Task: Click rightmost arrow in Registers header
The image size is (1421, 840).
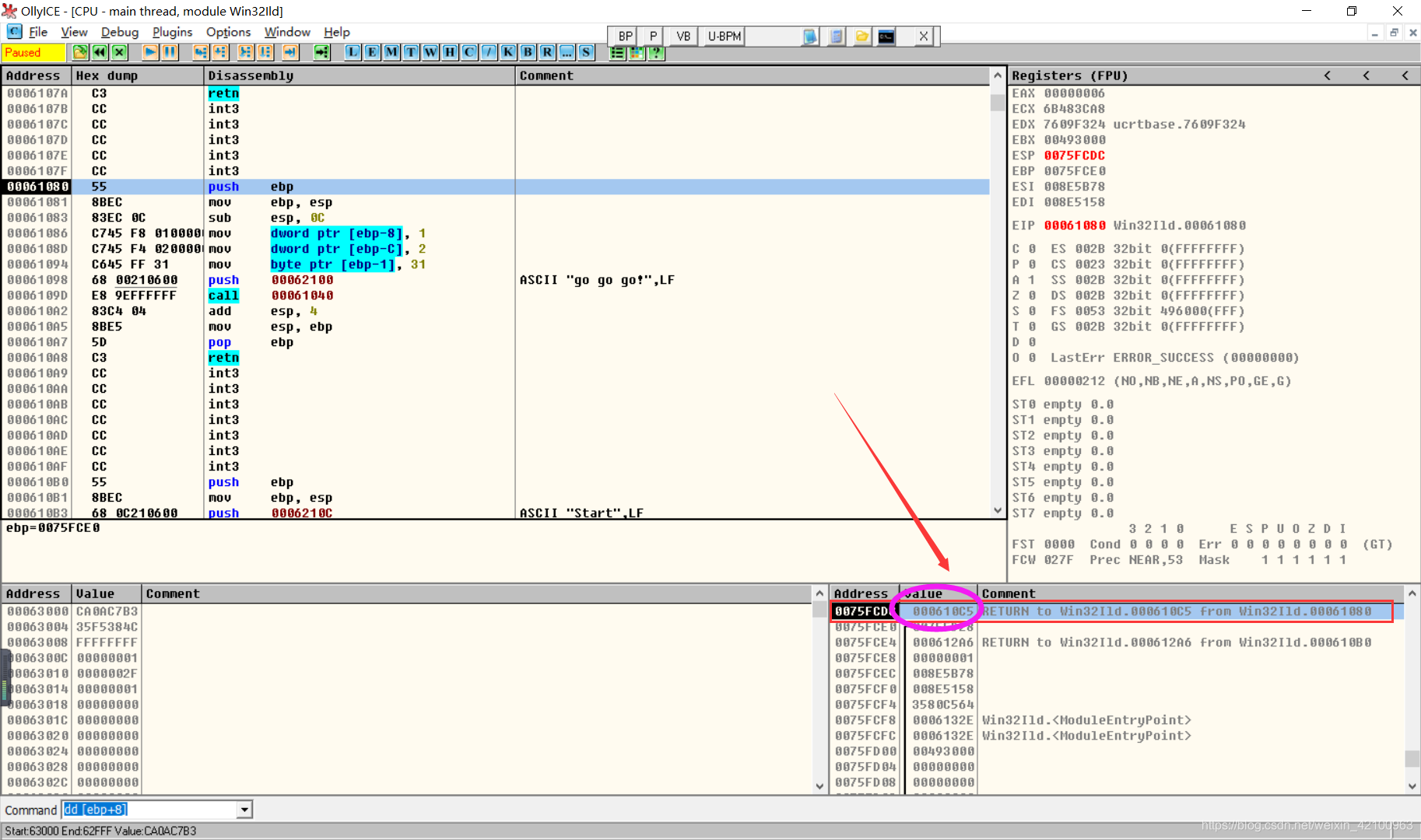Action: pyautogui.click(x=1405, y=75)
